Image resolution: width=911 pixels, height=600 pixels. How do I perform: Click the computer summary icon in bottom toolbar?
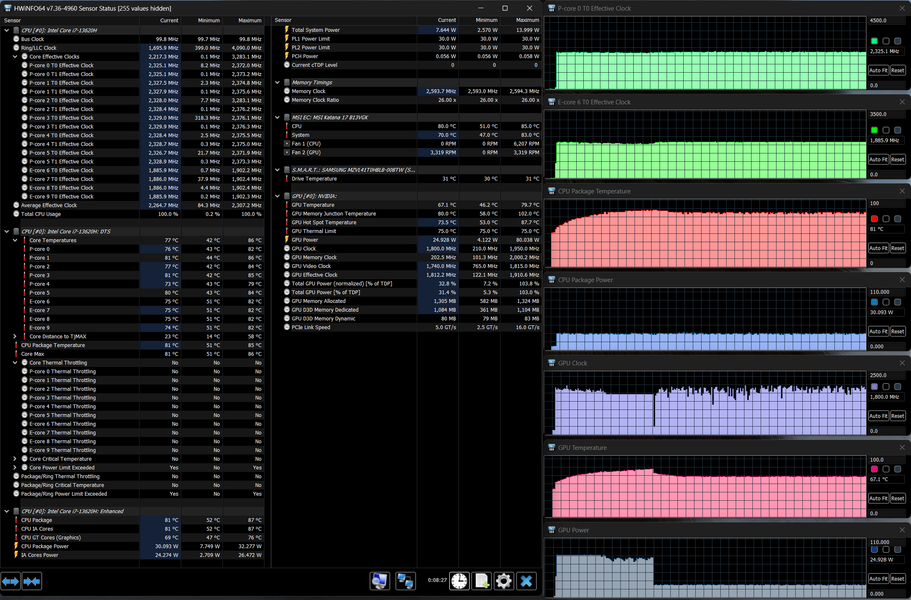click(x=379, y=581)
